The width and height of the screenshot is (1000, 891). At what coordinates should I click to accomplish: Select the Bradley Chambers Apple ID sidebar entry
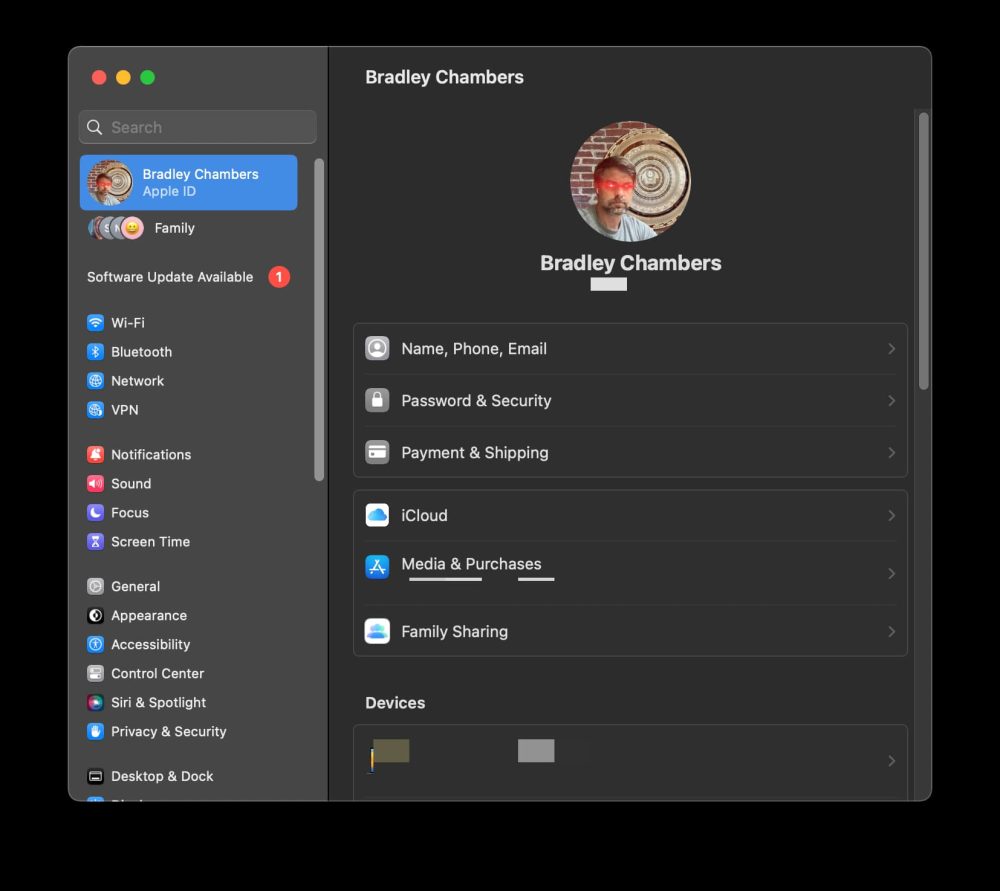[188, 182]
